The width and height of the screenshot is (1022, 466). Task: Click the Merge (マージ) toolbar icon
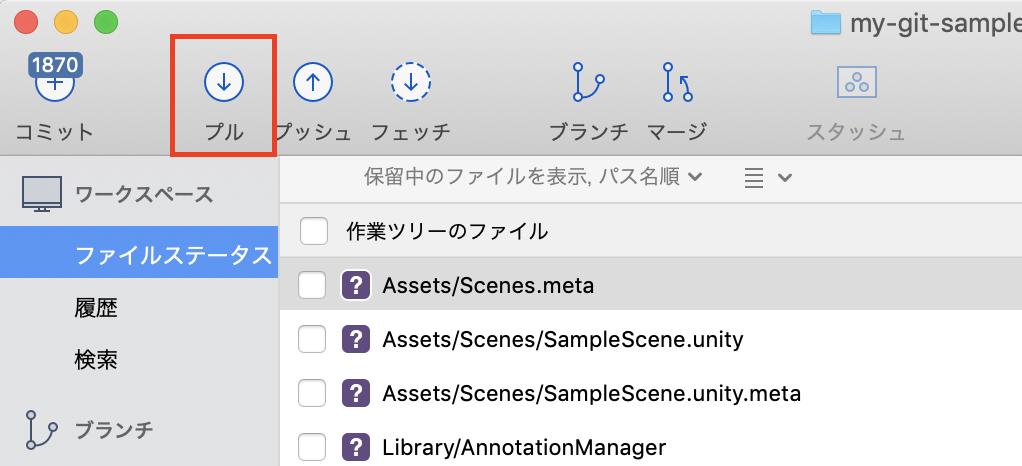pyautogui.click(x=677, y=84)
